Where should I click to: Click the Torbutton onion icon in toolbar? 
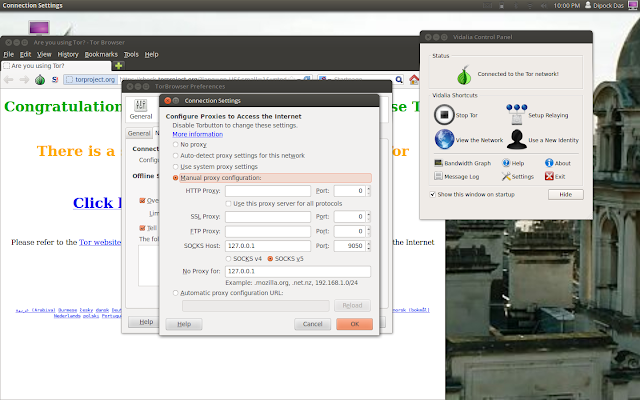click(40, 80)
